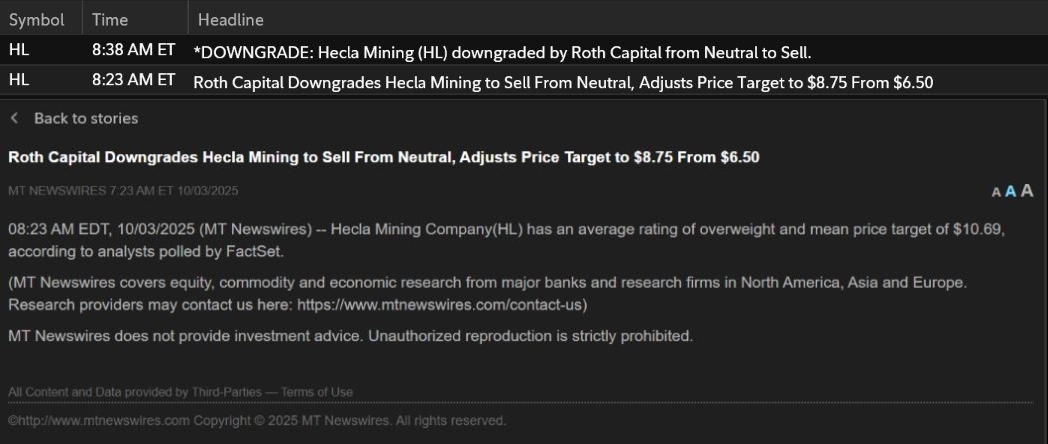
Task: Go back to stories list
Action: (x=85, y=118)
